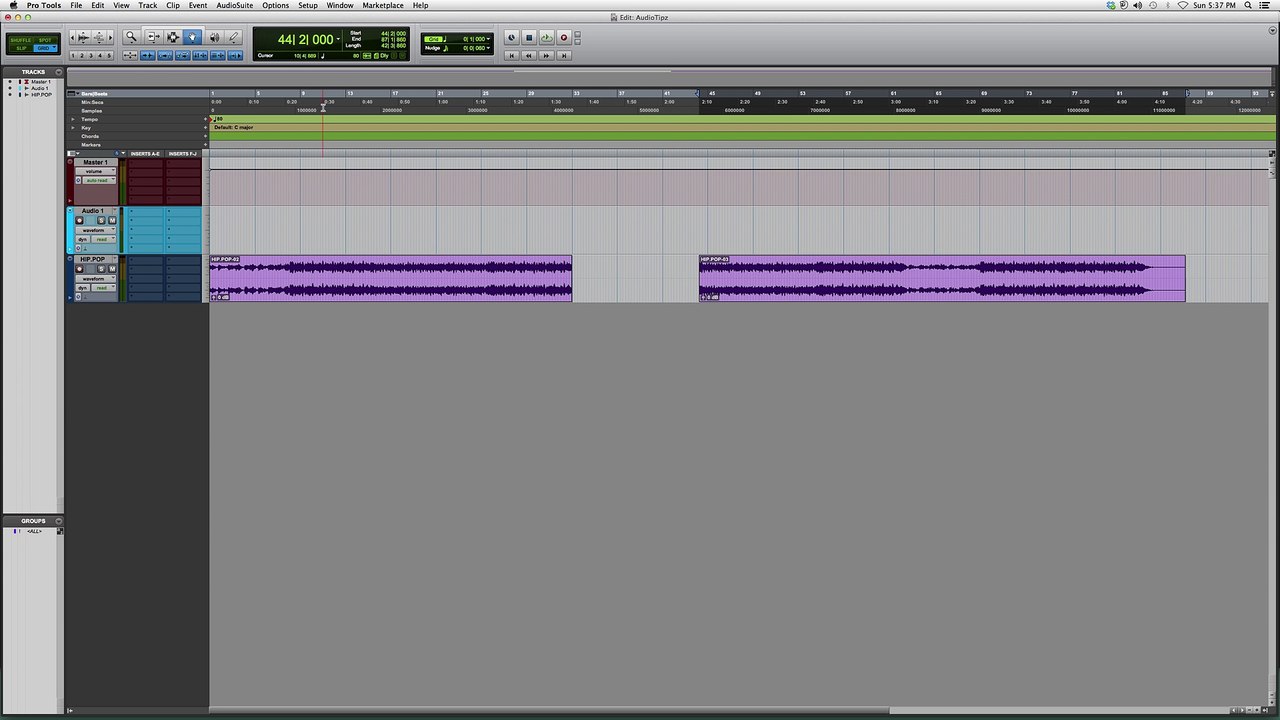Select the Selector tool
Viewport: 1280px width, 720px height.
click(173, 36)
